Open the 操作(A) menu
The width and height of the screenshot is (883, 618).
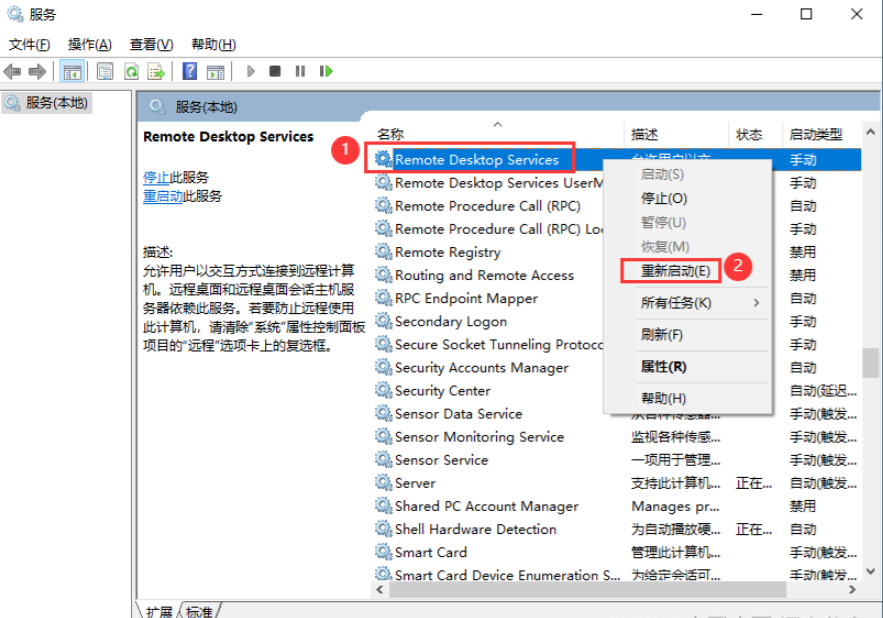(x=90, y=45)
